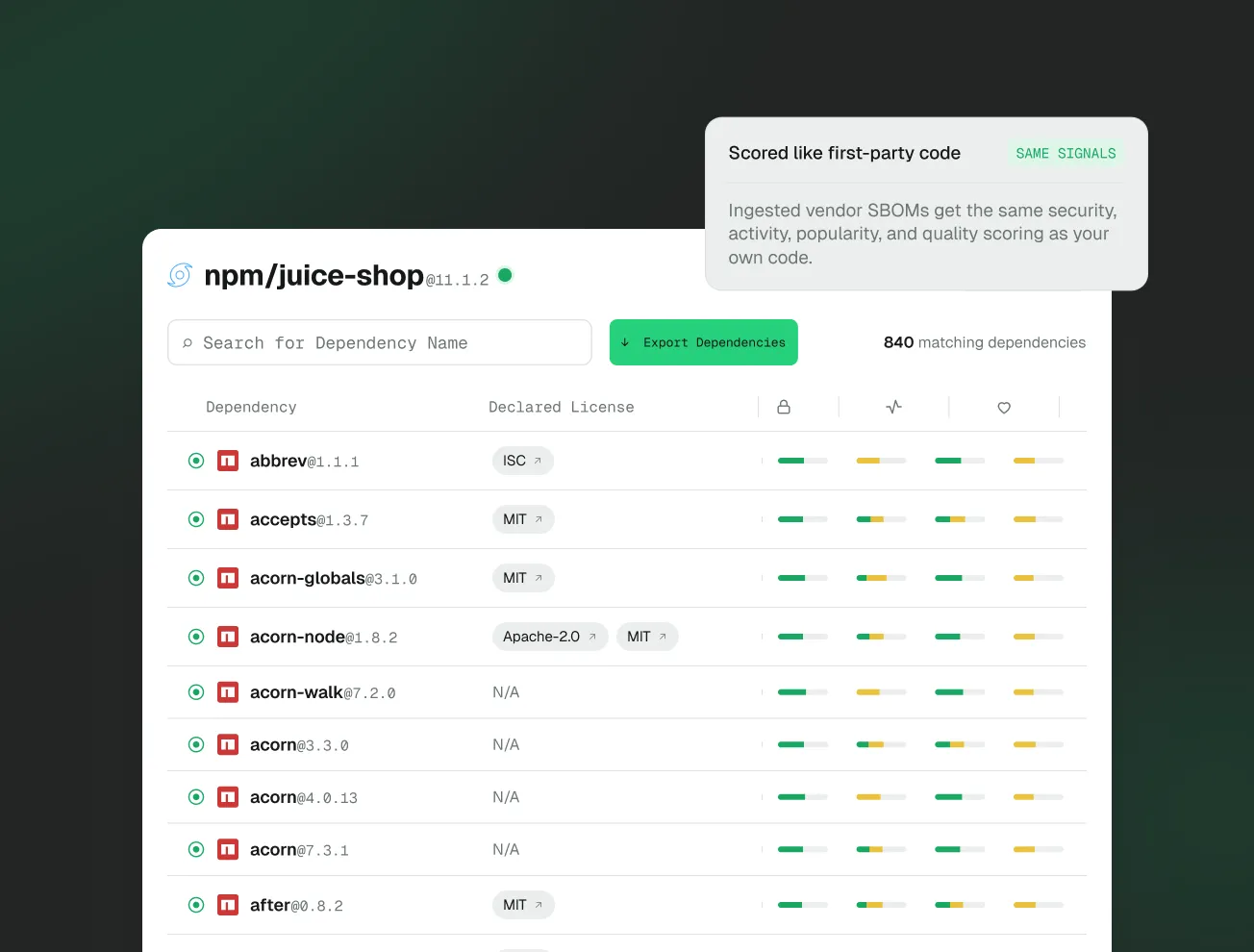Click the security score bar for after@0.8.2
1254x952 pixels.
(x=803, y=905)
